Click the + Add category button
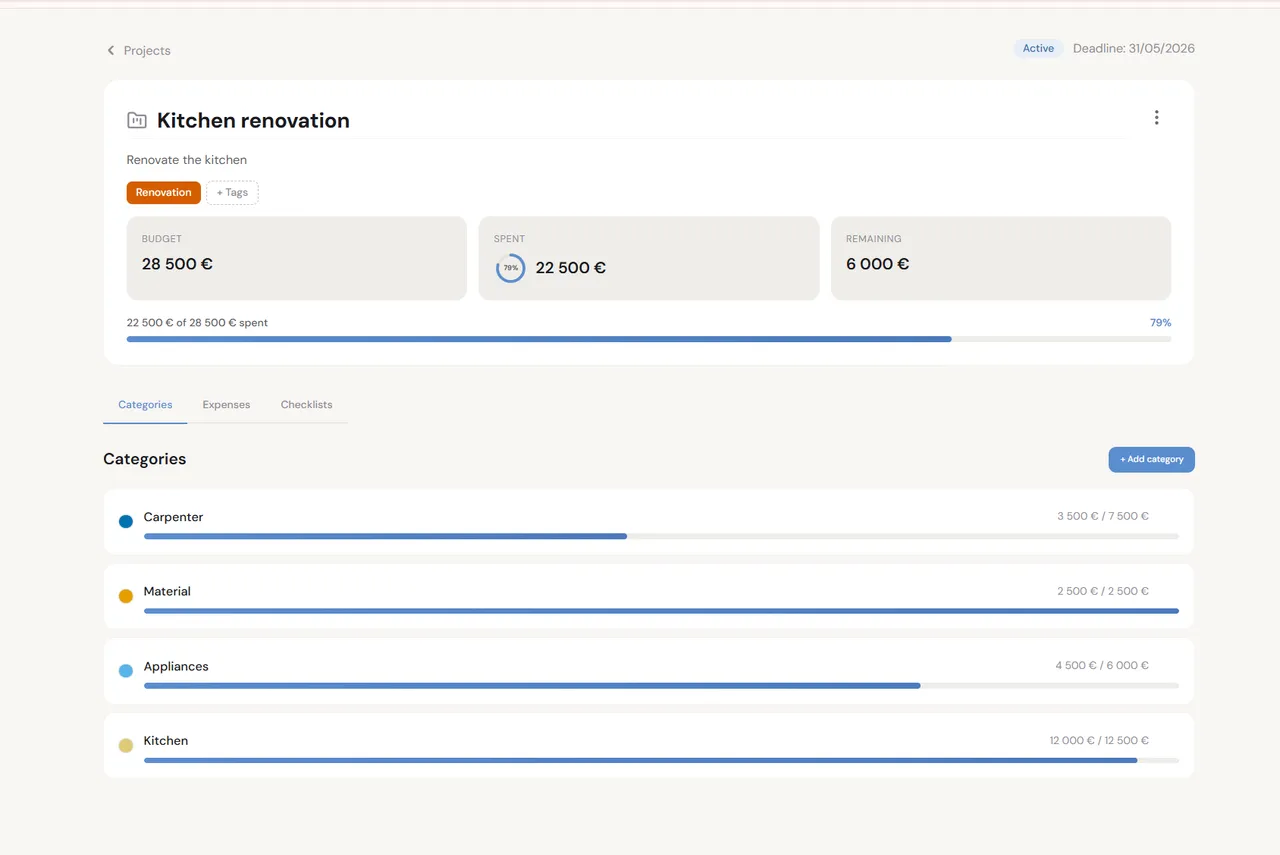 (1151, 460)
